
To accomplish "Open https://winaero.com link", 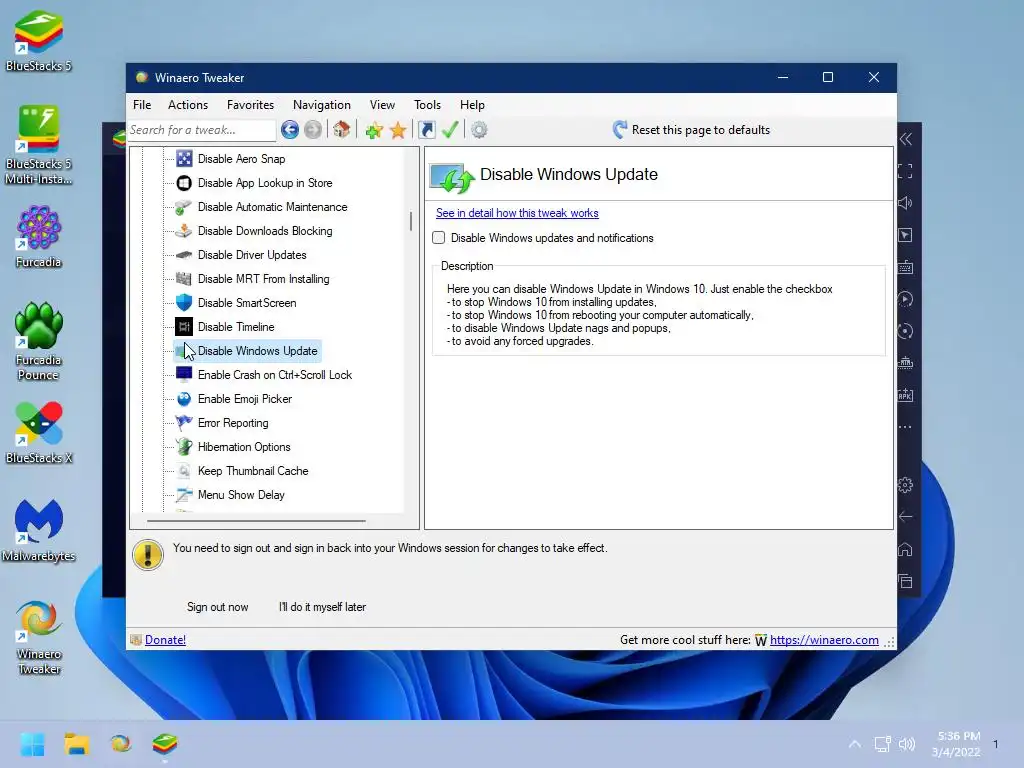I will [x=824, y=640].
